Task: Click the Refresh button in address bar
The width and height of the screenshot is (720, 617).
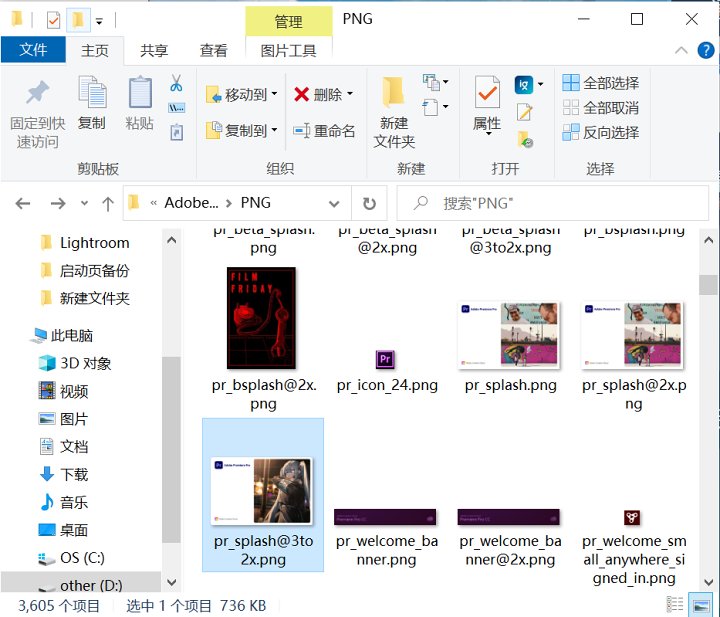Action: [x=369, y=203]
